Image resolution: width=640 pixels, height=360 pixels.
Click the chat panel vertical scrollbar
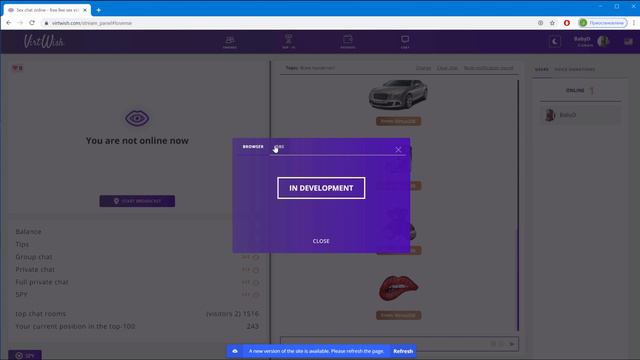coord(518,205)
